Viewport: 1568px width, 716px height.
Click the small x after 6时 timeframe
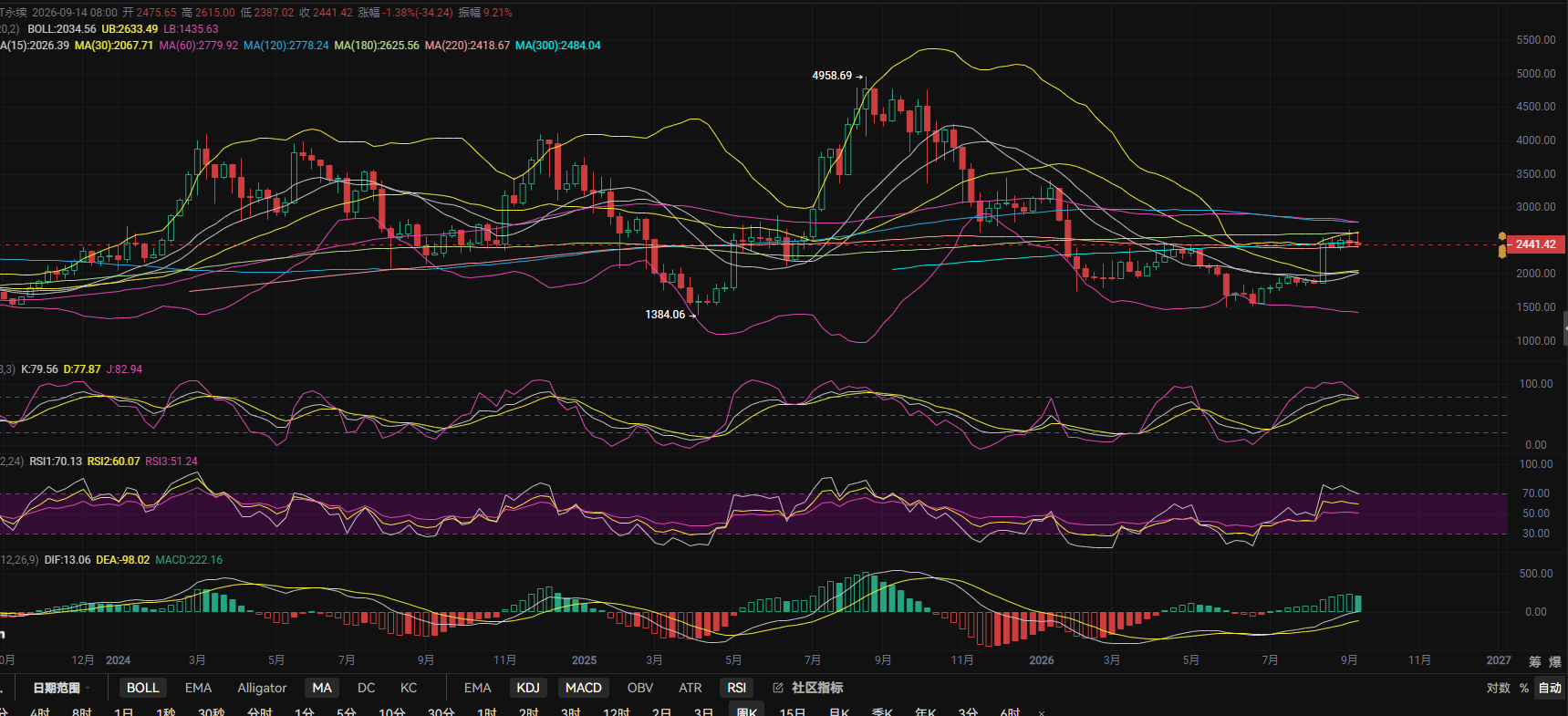click(1041, 712)
